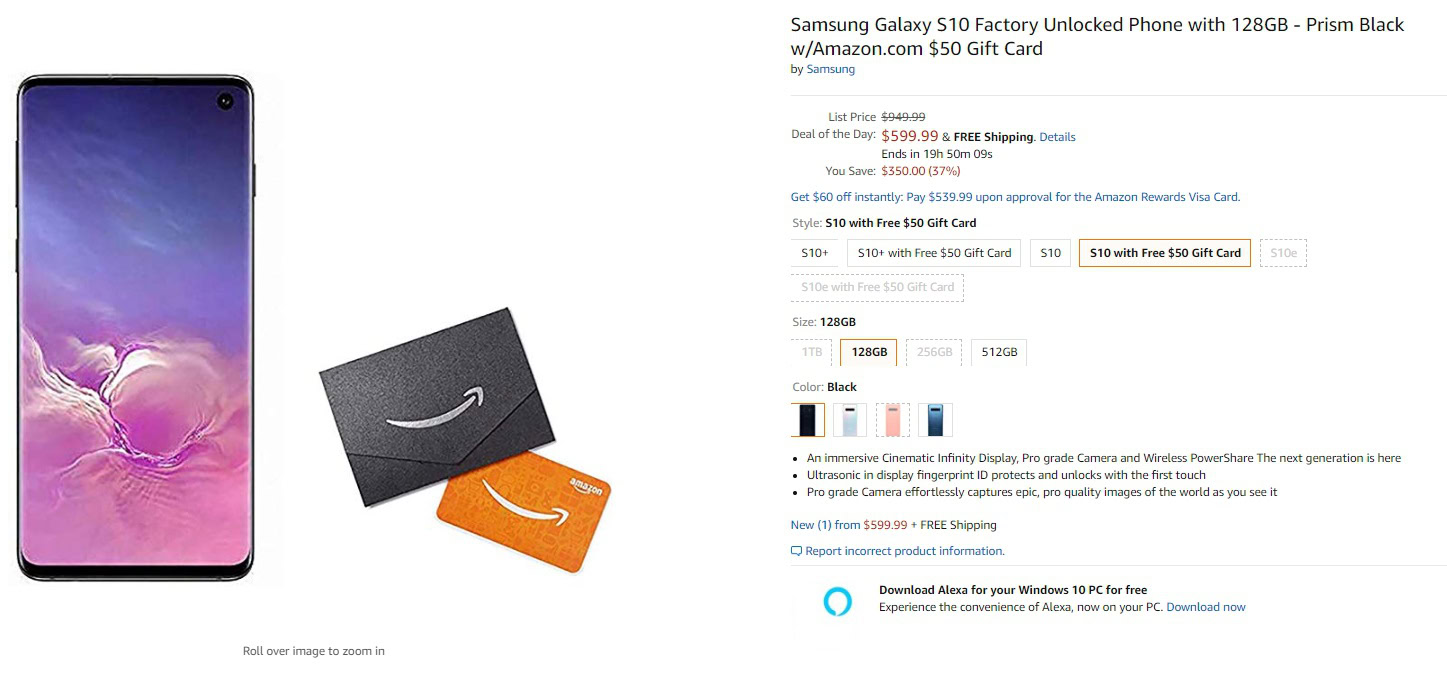The image size is (1447, 692).
Task: Select the plain S10 style option
Action: tap(1050, 253)
